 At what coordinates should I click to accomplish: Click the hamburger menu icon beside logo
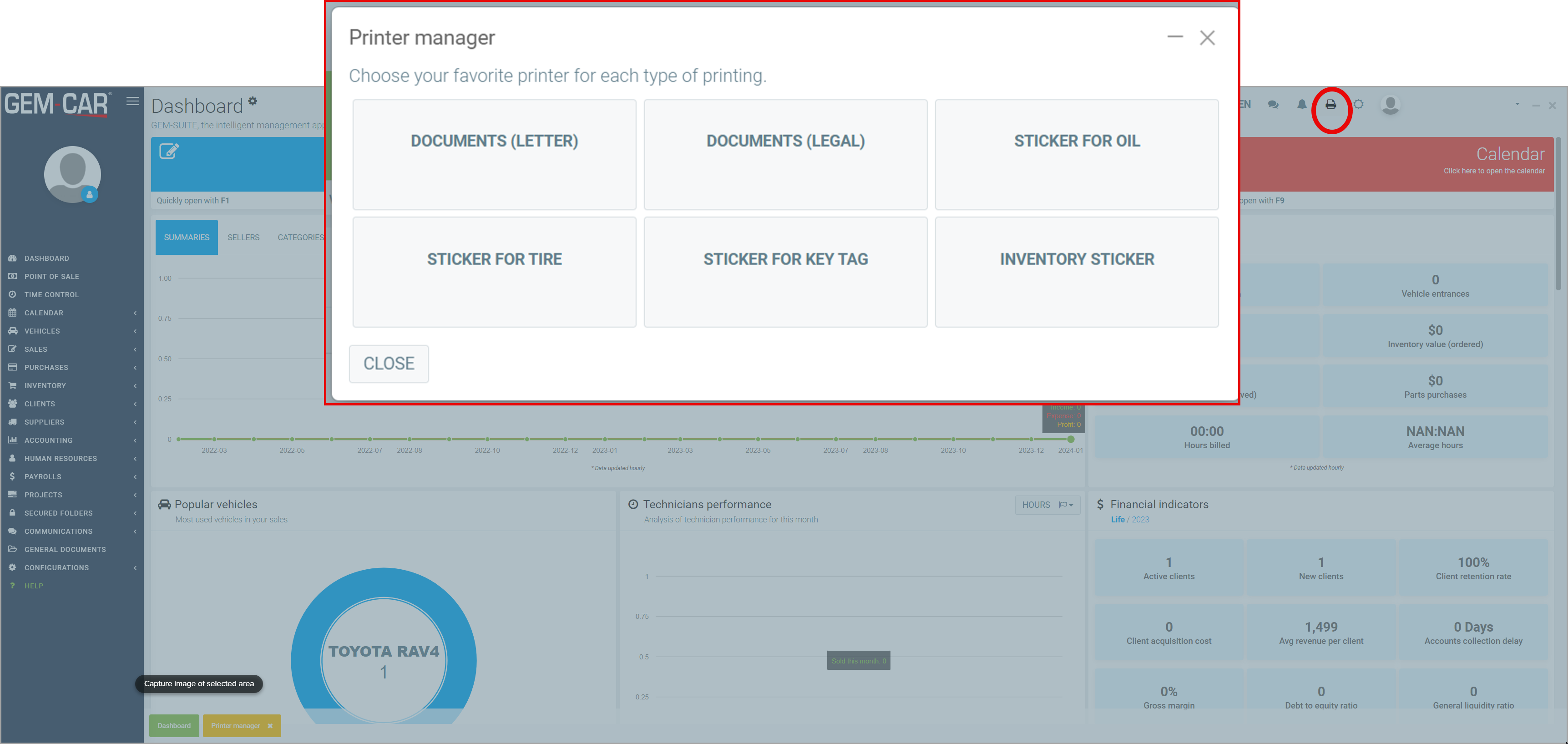click(x=133, y=101)
